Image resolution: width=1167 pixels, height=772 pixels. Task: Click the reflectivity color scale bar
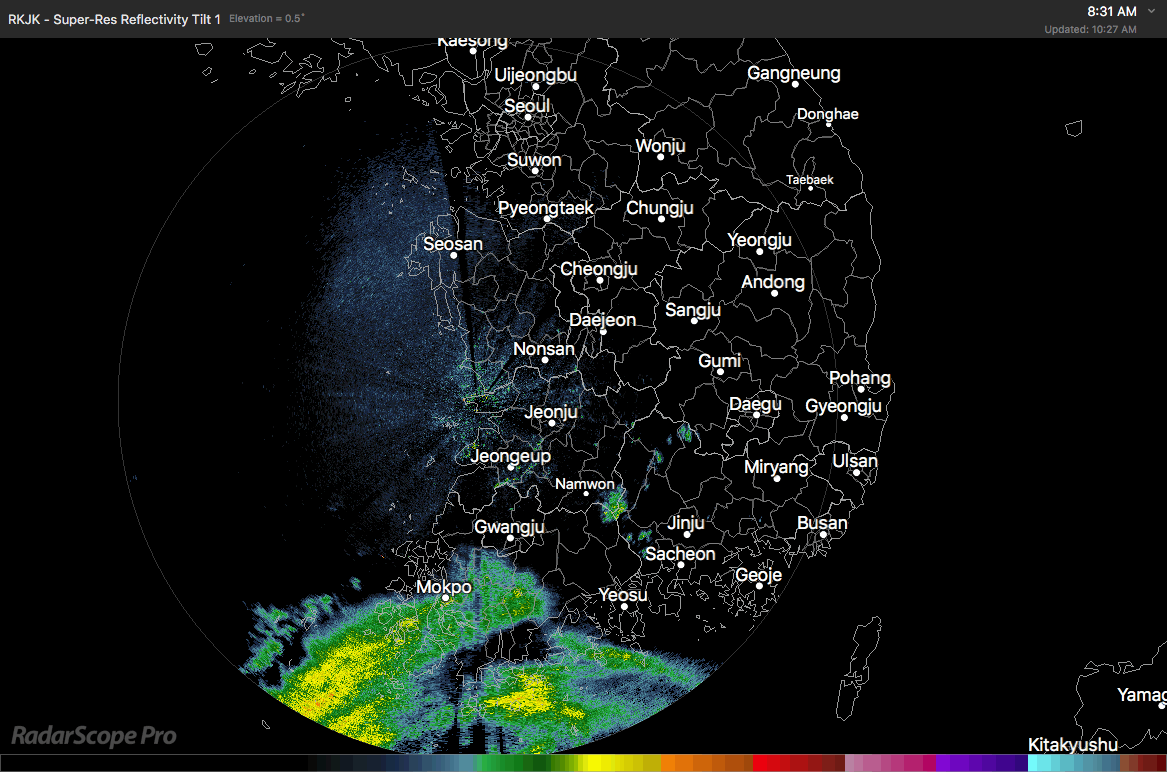point(583,765)
